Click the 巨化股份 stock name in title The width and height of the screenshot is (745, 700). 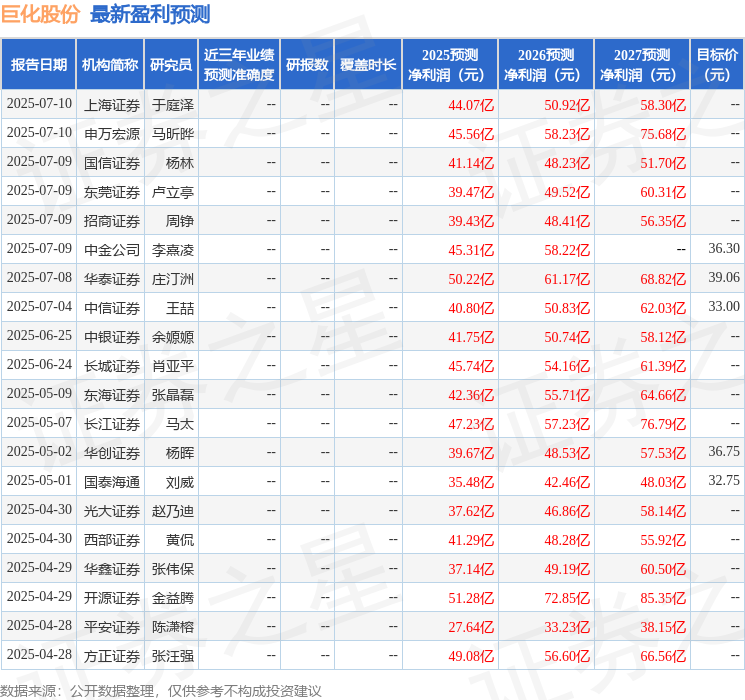point(40,14)
